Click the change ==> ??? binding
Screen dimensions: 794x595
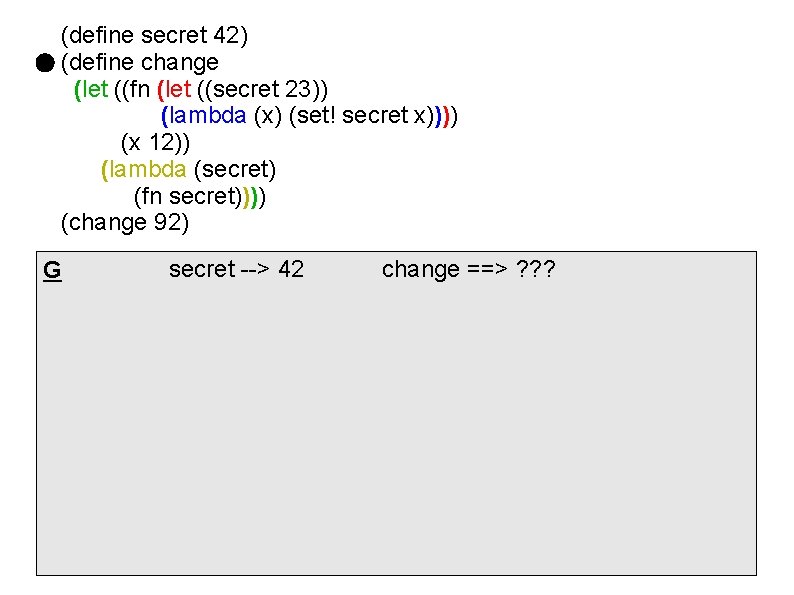468,270
